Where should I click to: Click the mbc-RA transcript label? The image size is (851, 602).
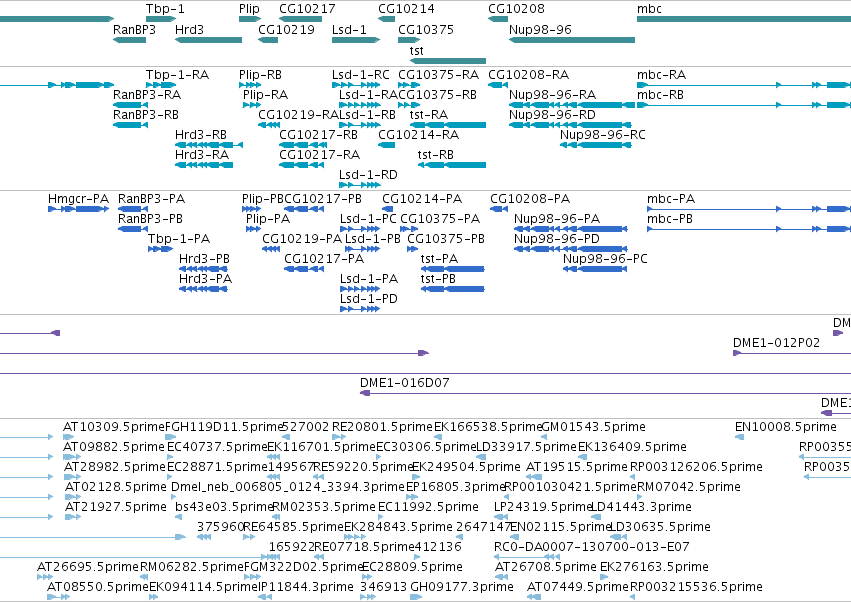tap(661, 74)
